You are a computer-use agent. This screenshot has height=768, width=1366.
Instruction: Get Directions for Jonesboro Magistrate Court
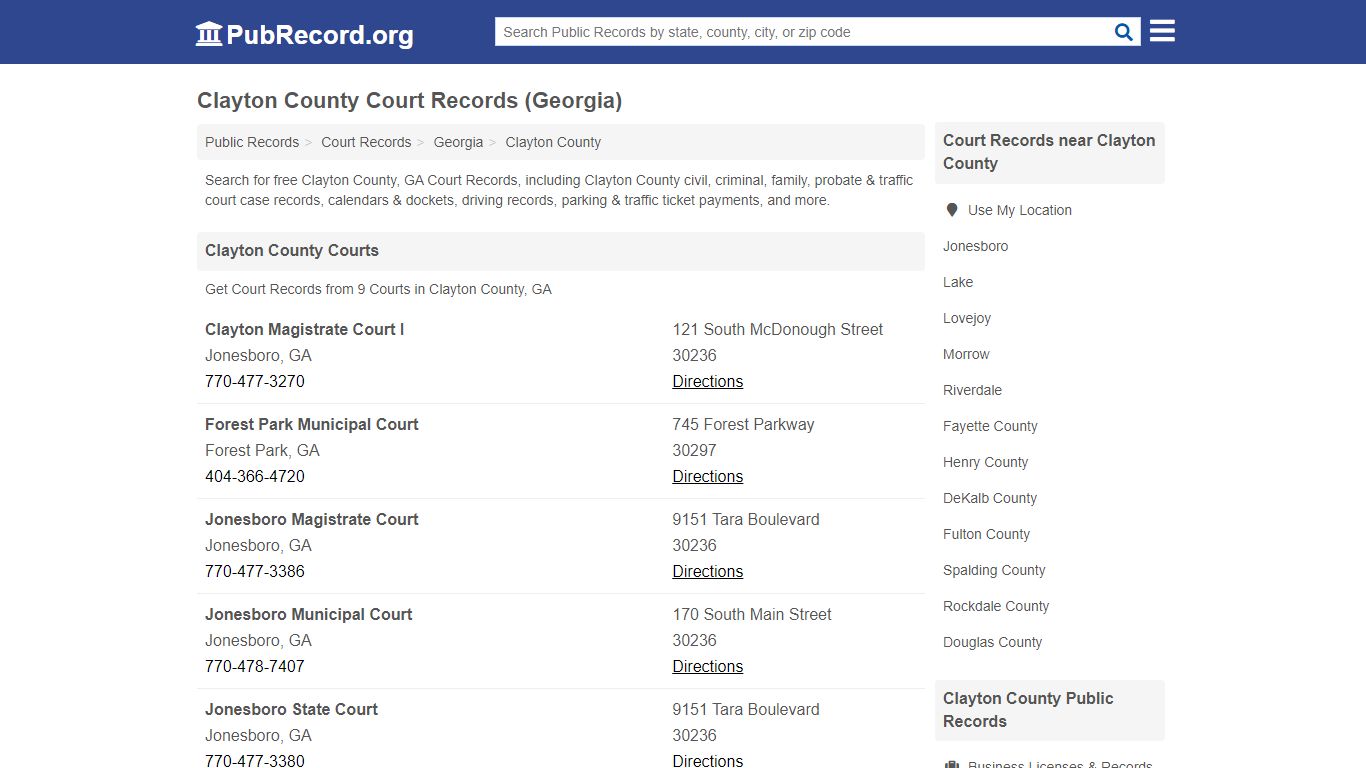pos(708,571)
